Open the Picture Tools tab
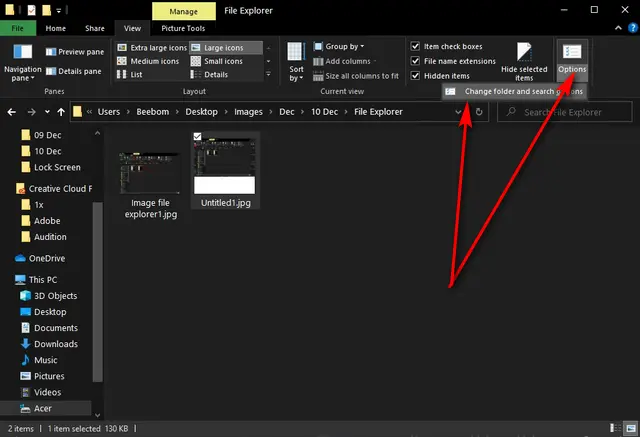The width and height of the screenshot is (640, 437). click(183, 28)
